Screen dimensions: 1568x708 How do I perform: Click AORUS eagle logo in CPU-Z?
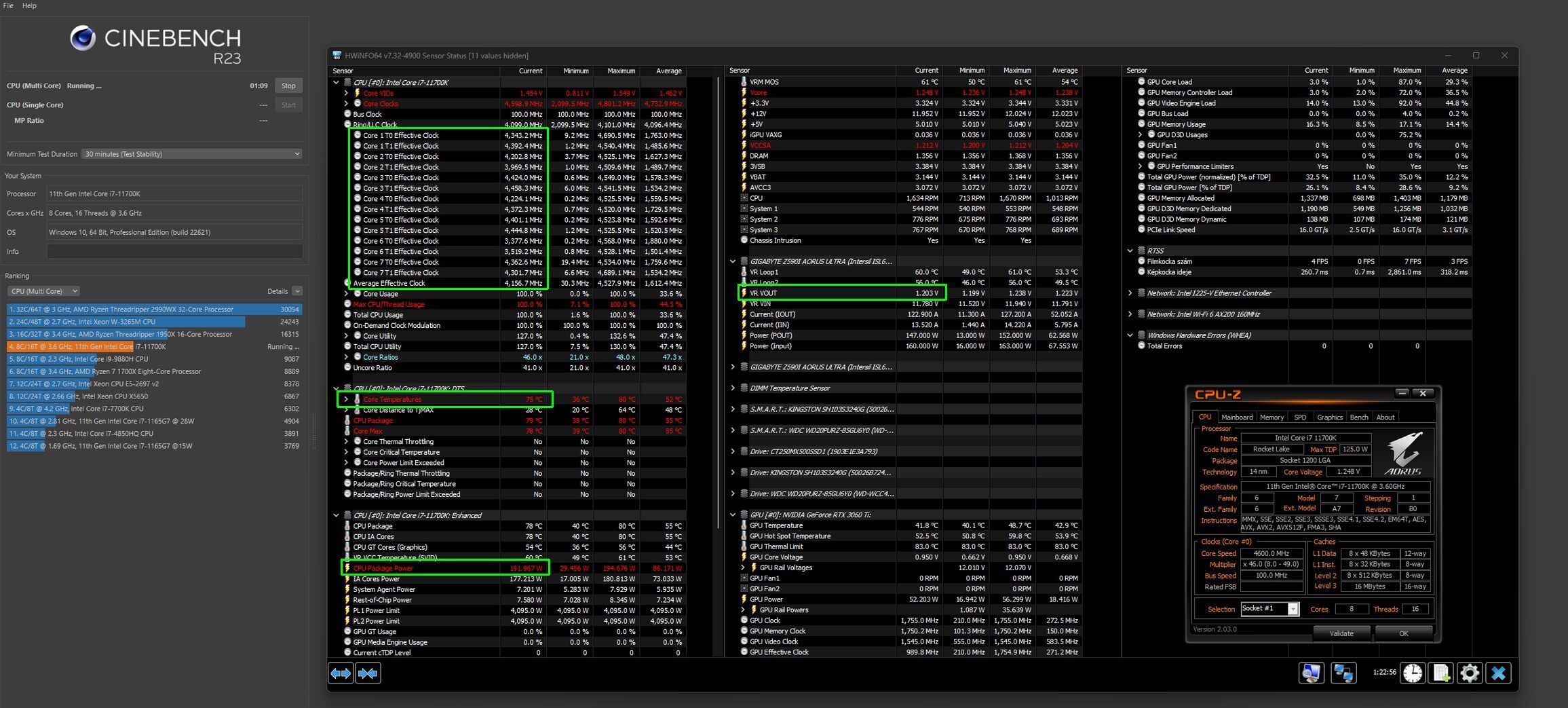click(1404, 453)
